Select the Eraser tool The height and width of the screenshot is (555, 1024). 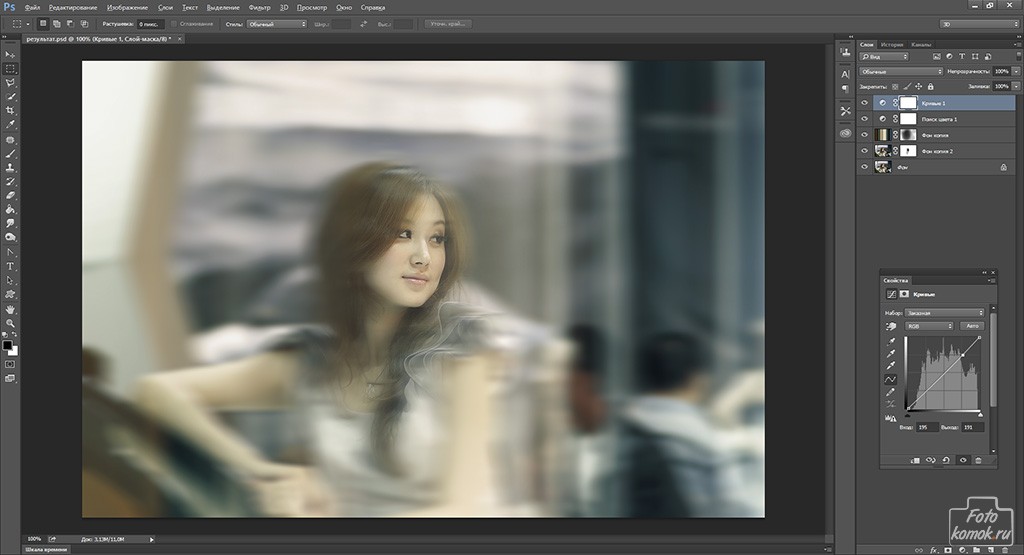point(10,195)
